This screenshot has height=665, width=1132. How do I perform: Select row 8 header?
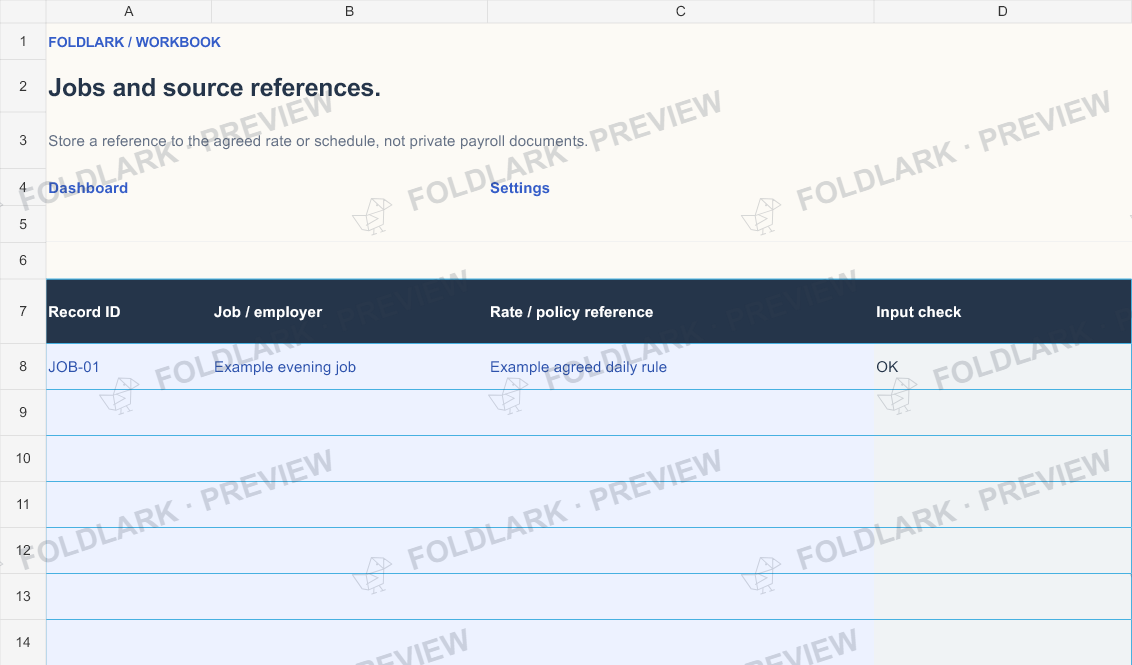23,366
